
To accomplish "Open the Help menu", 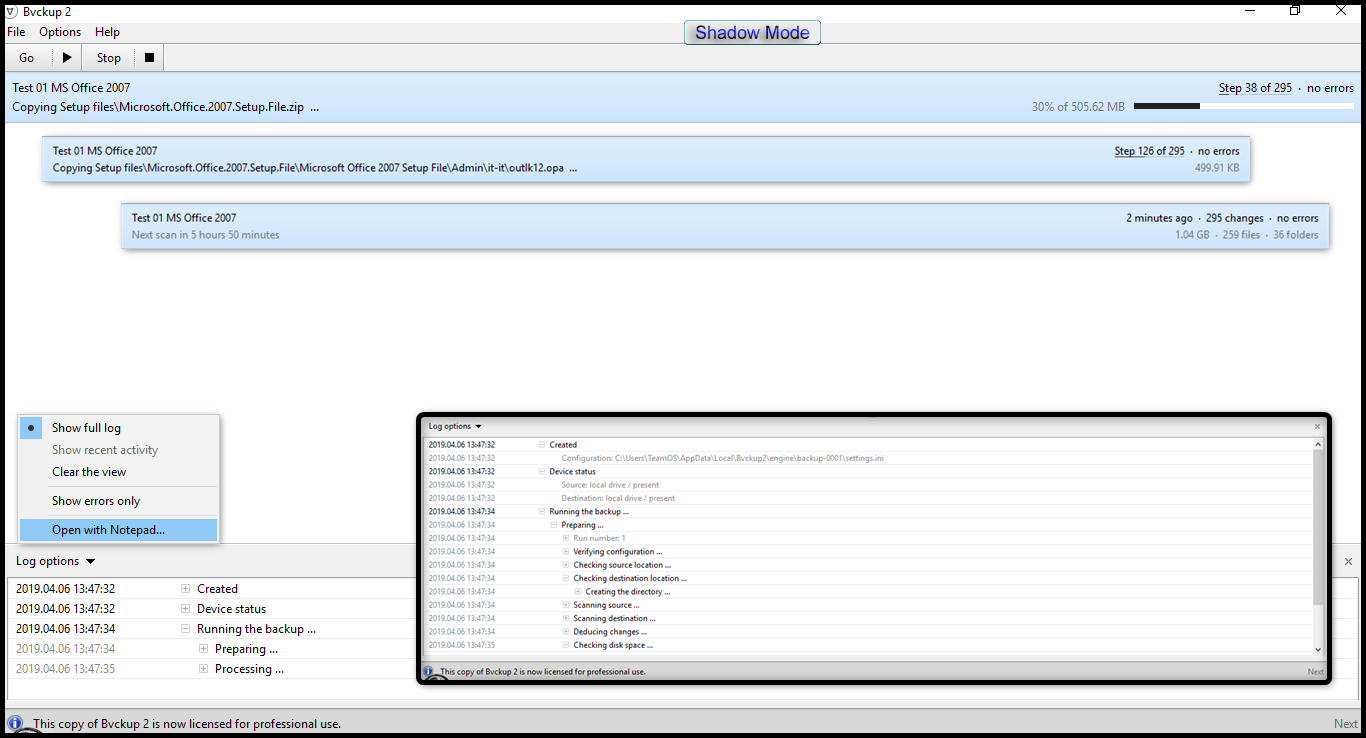I will point(107,32).
